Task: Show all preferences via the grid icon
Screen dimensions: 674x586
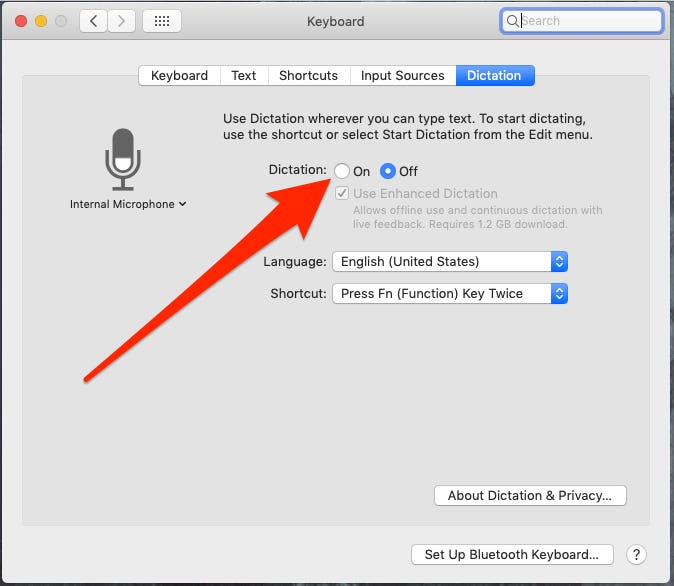Action: coord(162,21)
